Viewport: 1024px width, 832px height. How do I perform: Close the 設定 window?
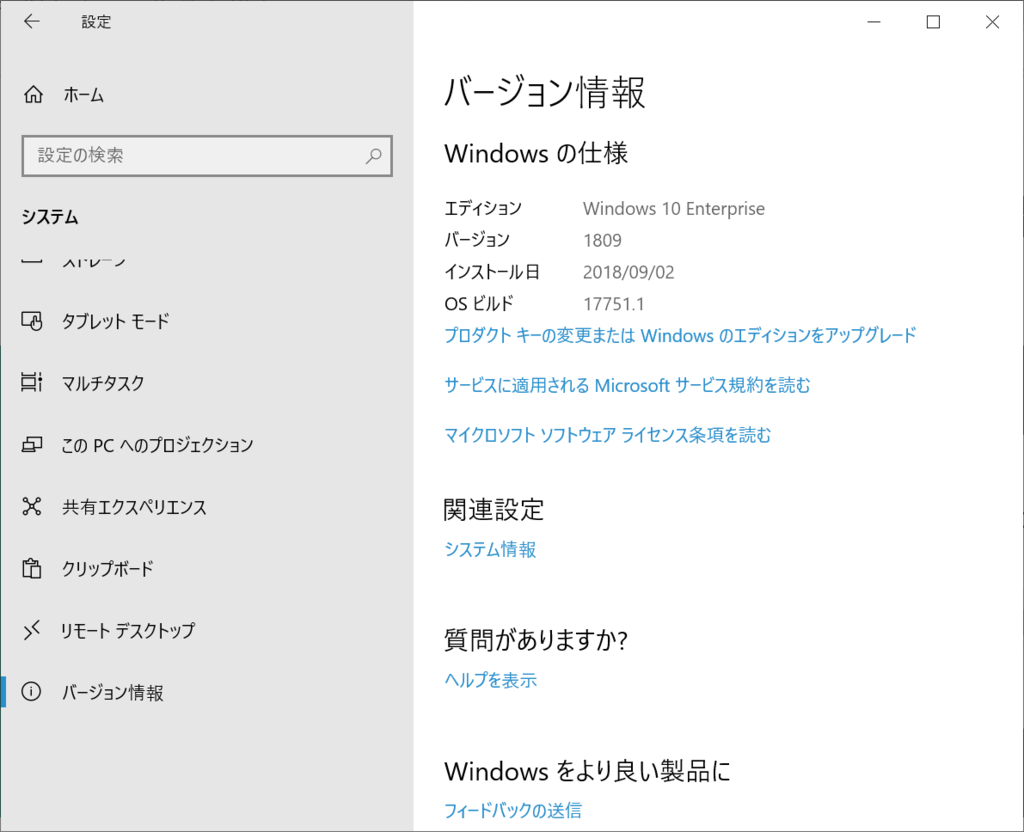(x=992, y=22)
